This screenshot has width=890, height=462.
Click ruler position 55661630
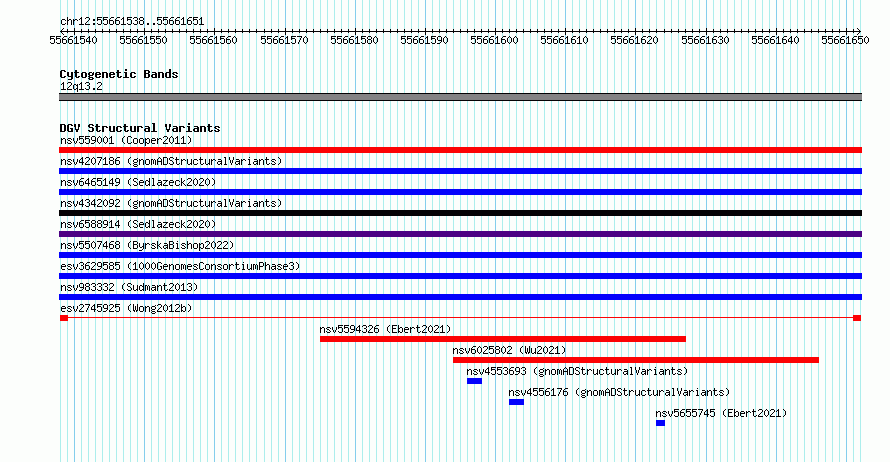705,40
